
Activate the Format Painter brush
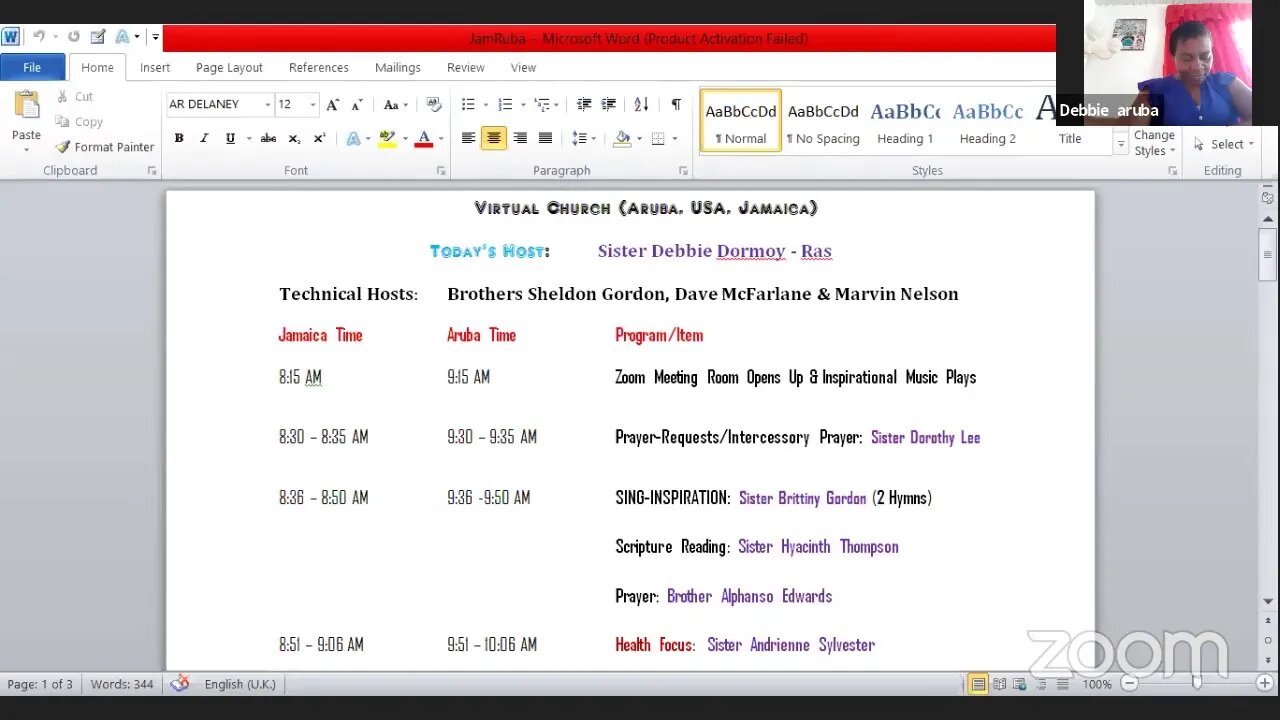104,147
